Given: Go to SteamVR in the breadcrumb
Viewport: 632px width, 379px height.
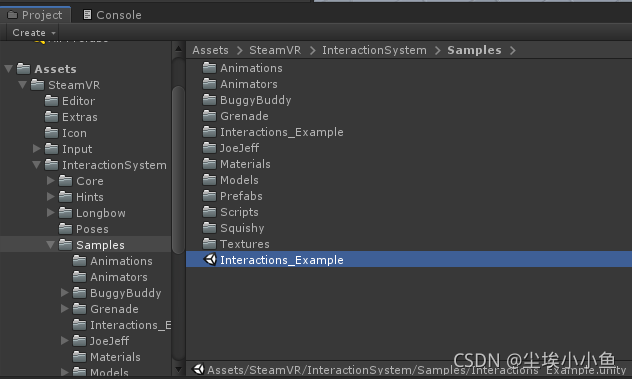Looking at the screenshot, I should pyautogui.click(x=275, y=50).
